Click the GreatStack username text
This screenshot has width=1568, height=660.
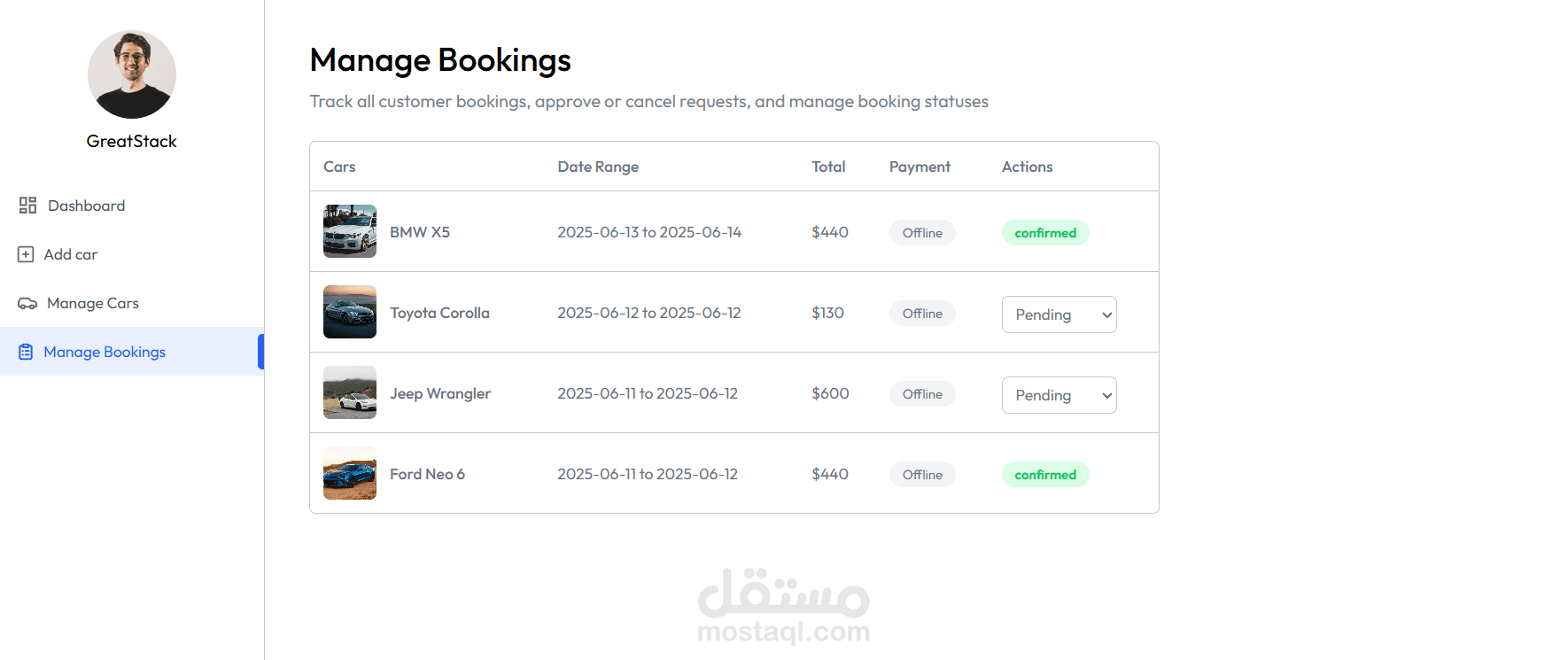pyautogui.click(x=132, y=141)
